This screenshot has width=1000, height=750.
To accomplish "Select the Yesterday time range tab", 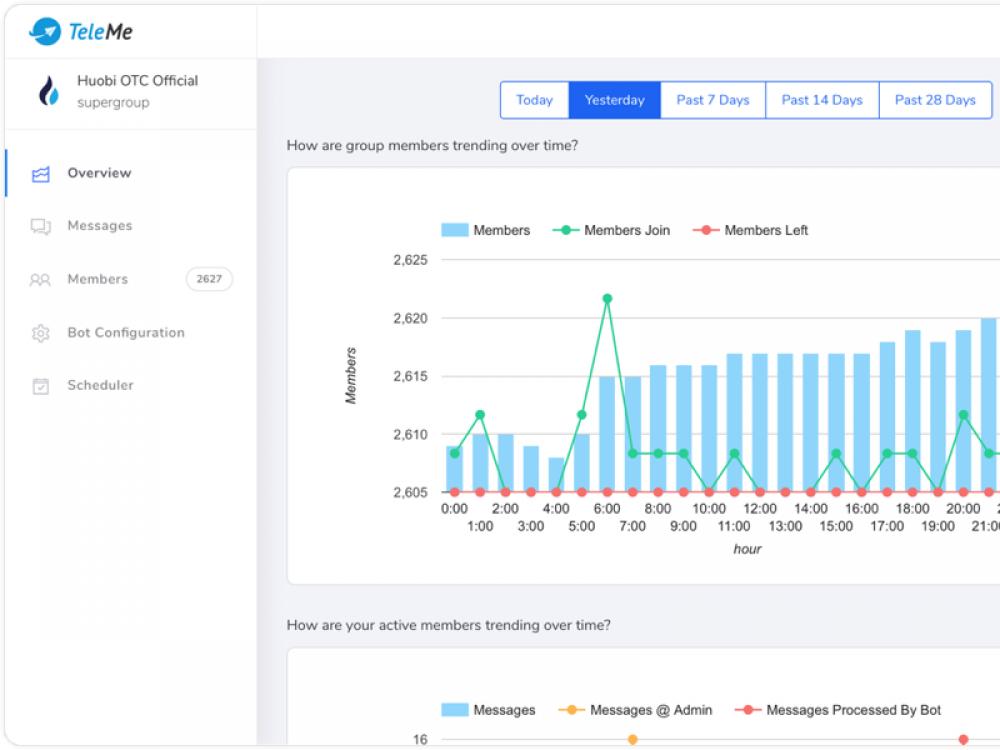I will [x=614, y=100].
